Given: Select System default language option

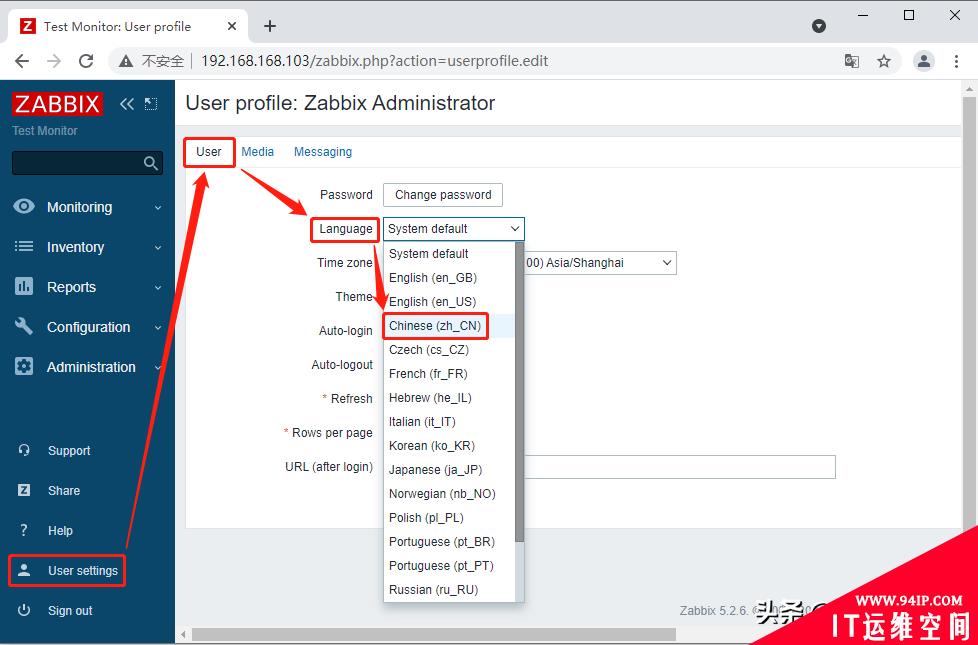Looking at the screenshot, I should [449, 253].
